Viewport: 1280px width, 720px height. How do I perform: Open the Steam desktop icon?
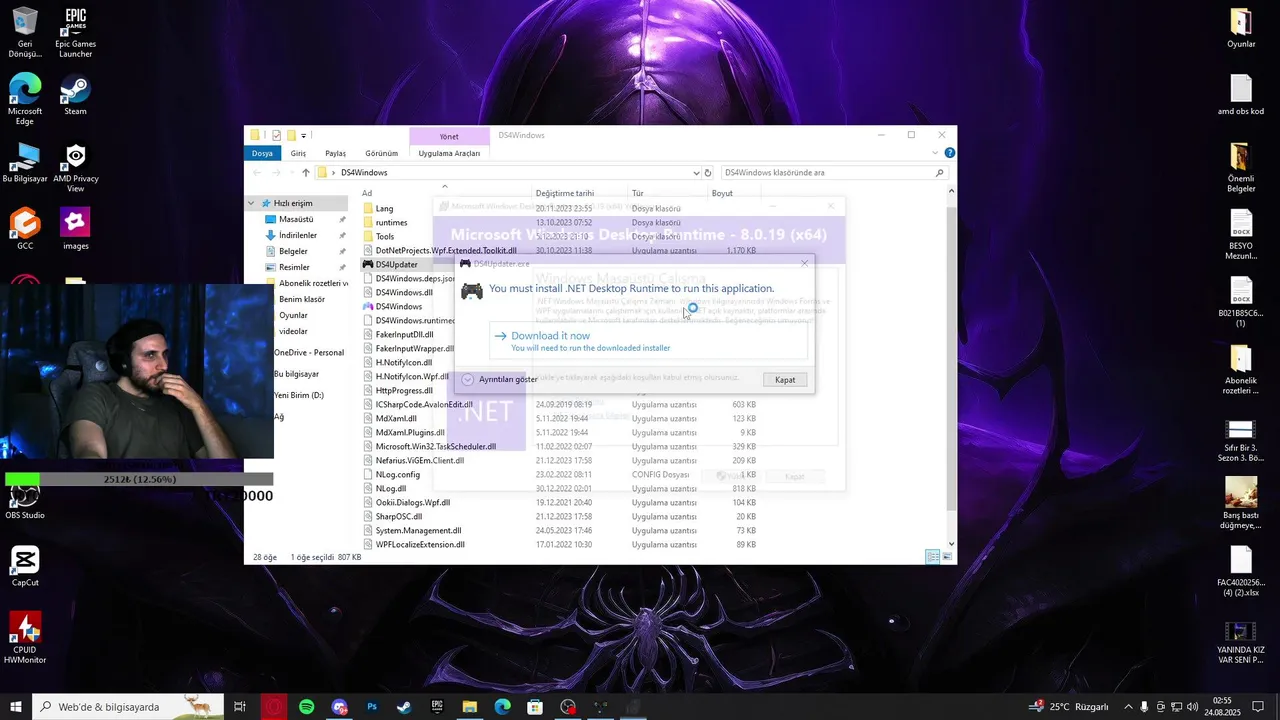[x=75, y=95]
